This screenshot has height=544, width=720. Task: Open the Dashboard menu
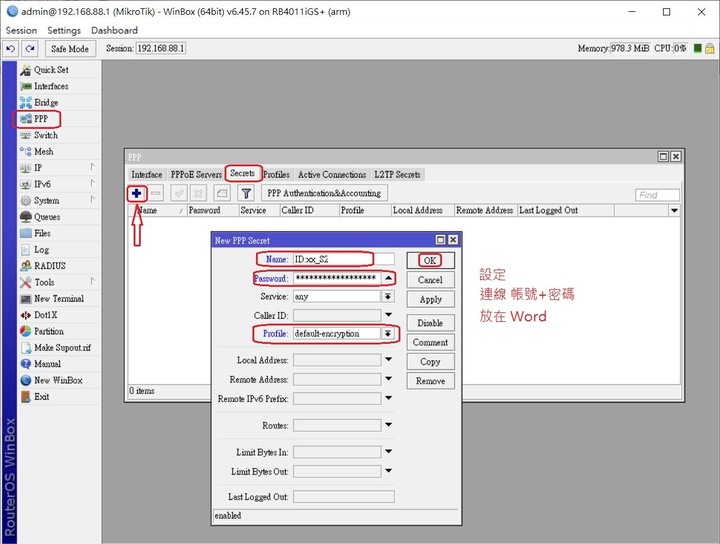point(114,30)
